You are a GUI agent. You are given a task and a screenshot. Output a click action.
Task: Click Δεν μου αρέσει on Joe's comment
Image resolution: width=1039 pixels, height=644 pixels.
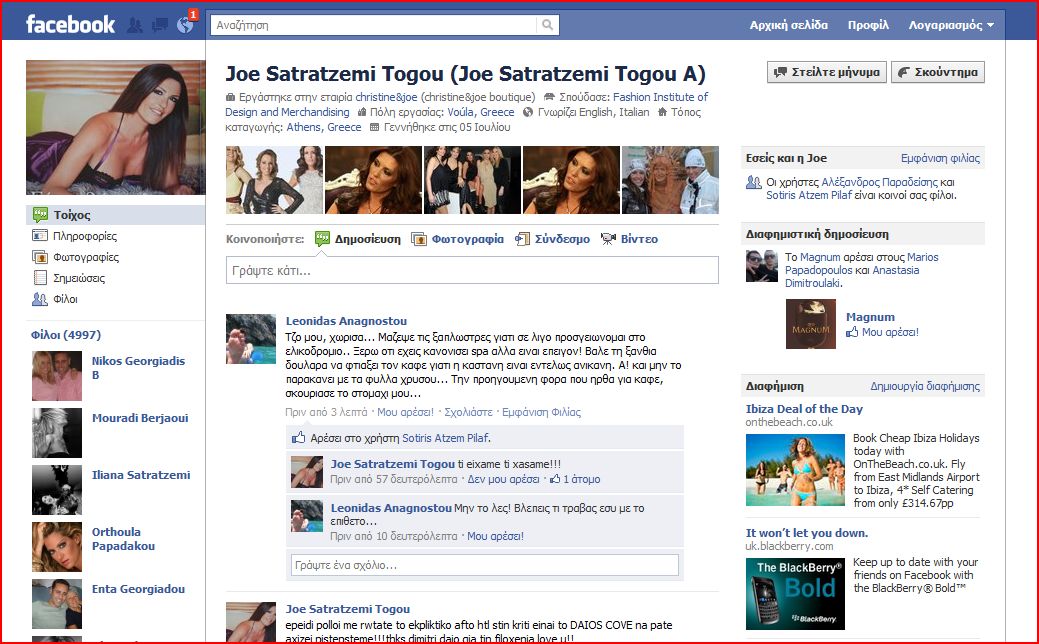click(504, 479)
